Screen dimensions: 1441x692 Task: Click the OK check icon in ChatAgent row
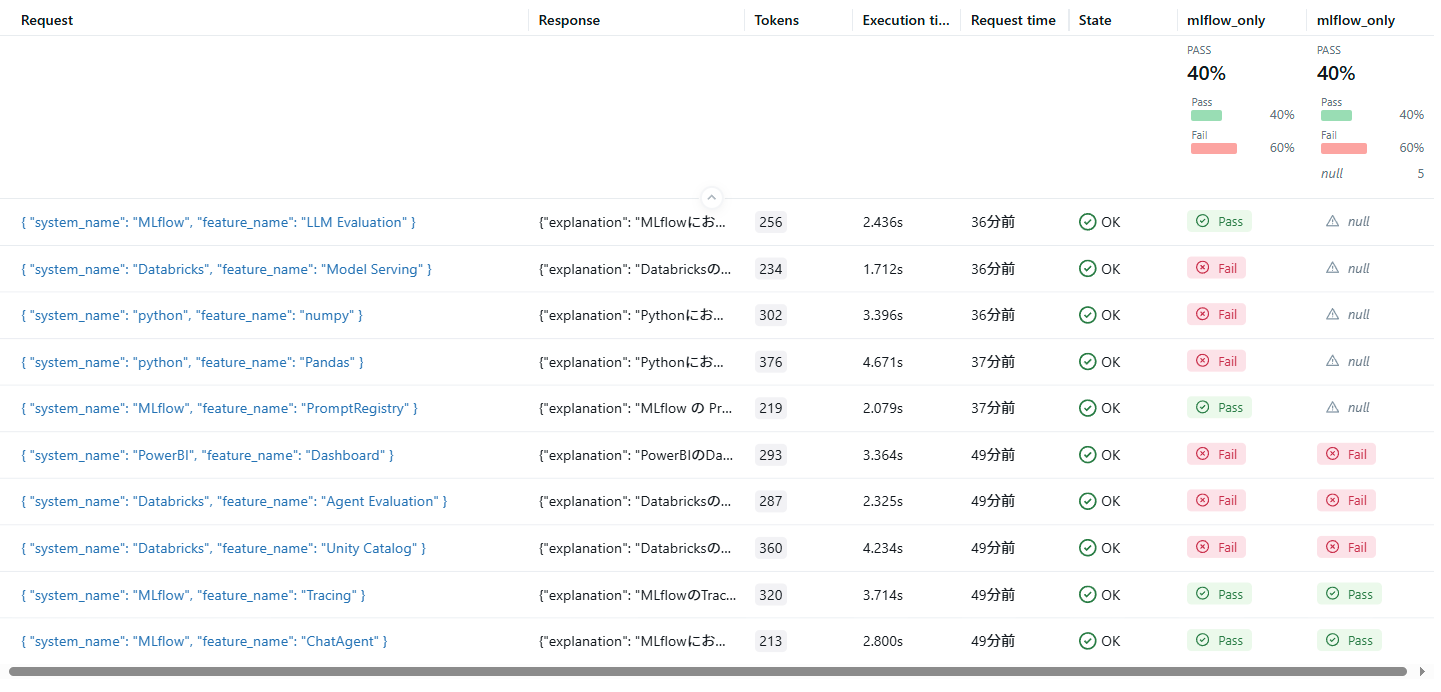[1088, 641]
